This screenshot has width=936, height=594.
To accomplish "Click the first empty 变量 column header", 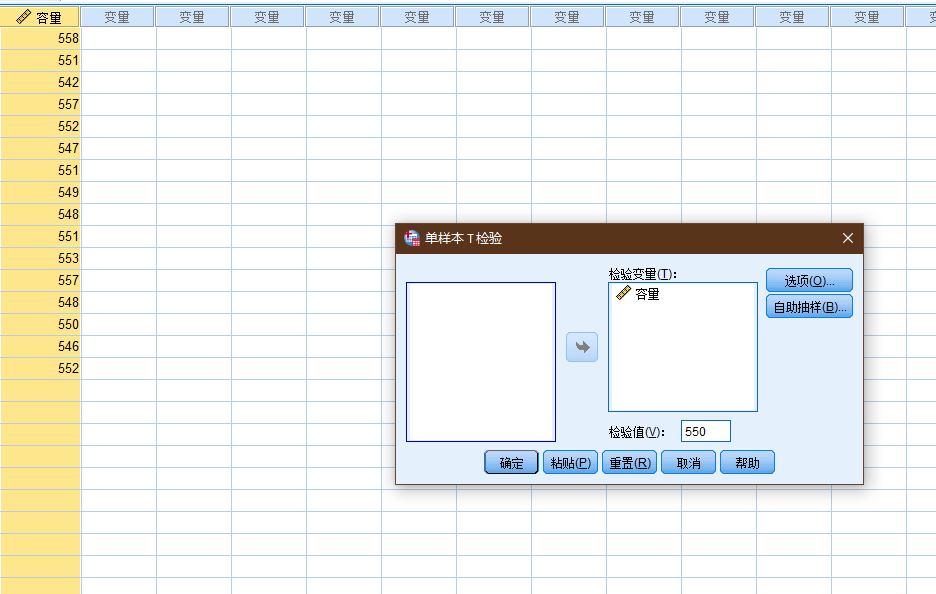I will tap(118, 17).
